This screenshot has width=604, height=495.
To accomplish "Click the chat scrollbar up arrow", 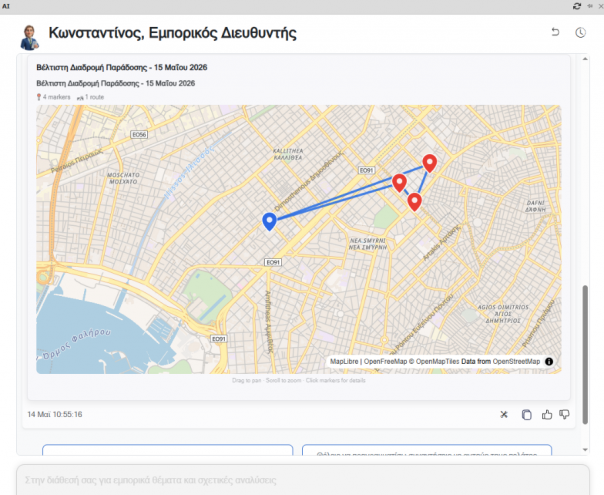I will point(585,59).
